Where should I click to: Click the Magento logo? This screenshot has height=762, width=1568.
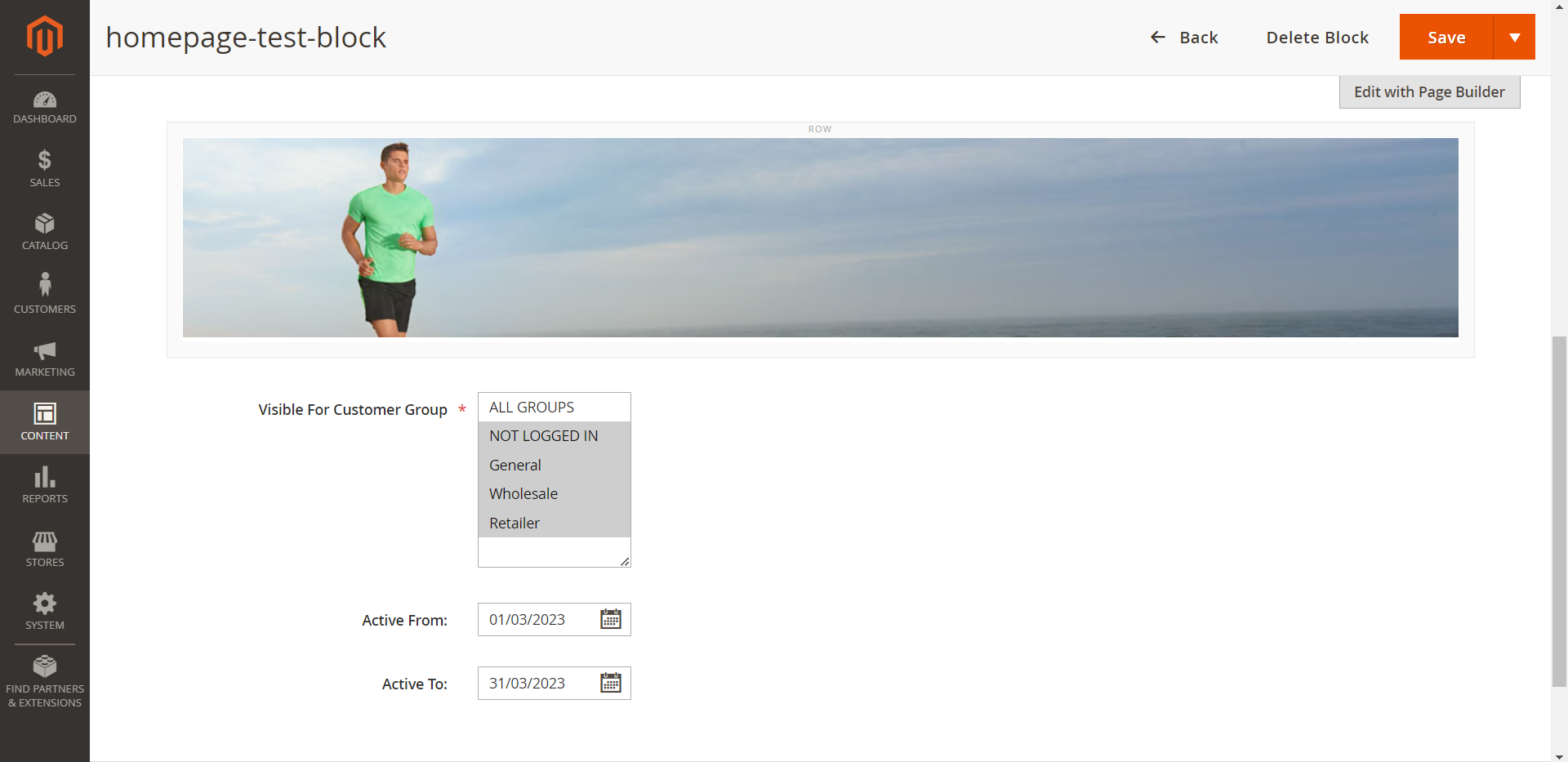click(45, 36)
